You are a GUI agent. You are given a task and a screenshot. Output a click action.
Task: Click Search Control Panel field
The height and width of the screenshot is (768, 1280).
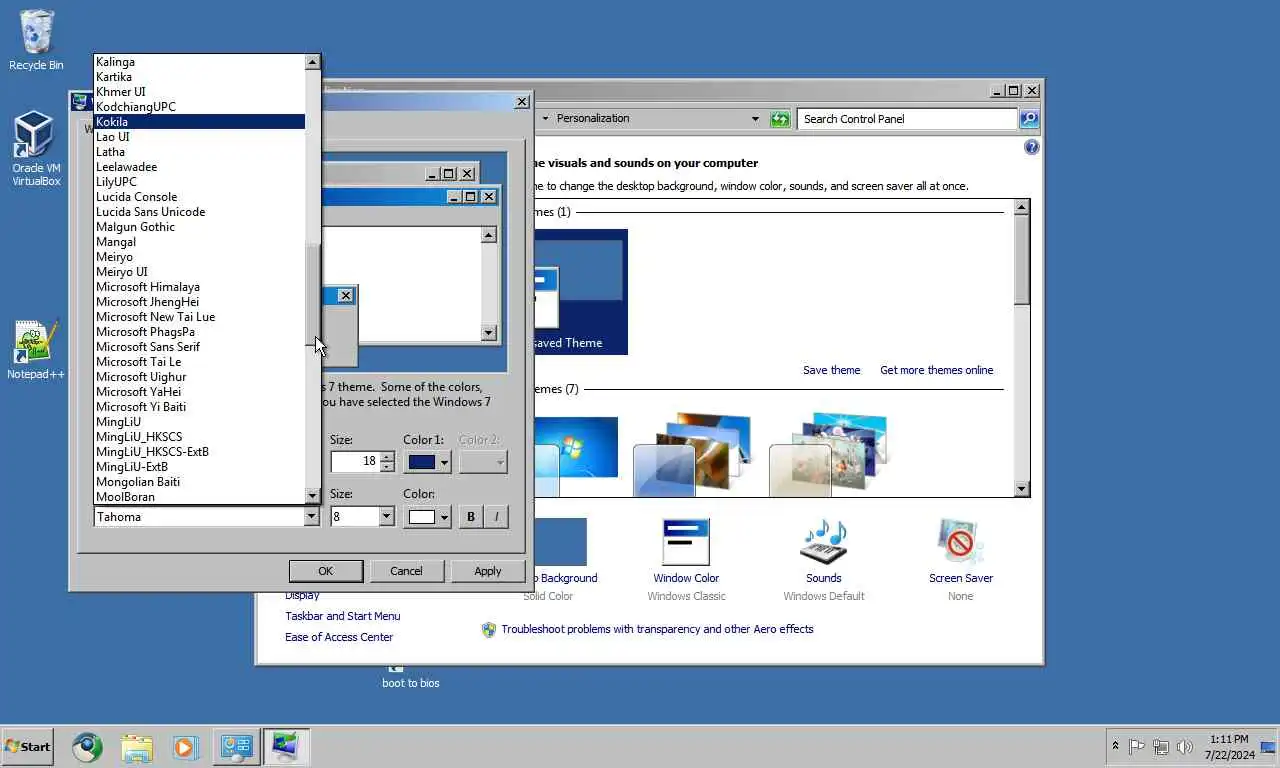(908, 119)
